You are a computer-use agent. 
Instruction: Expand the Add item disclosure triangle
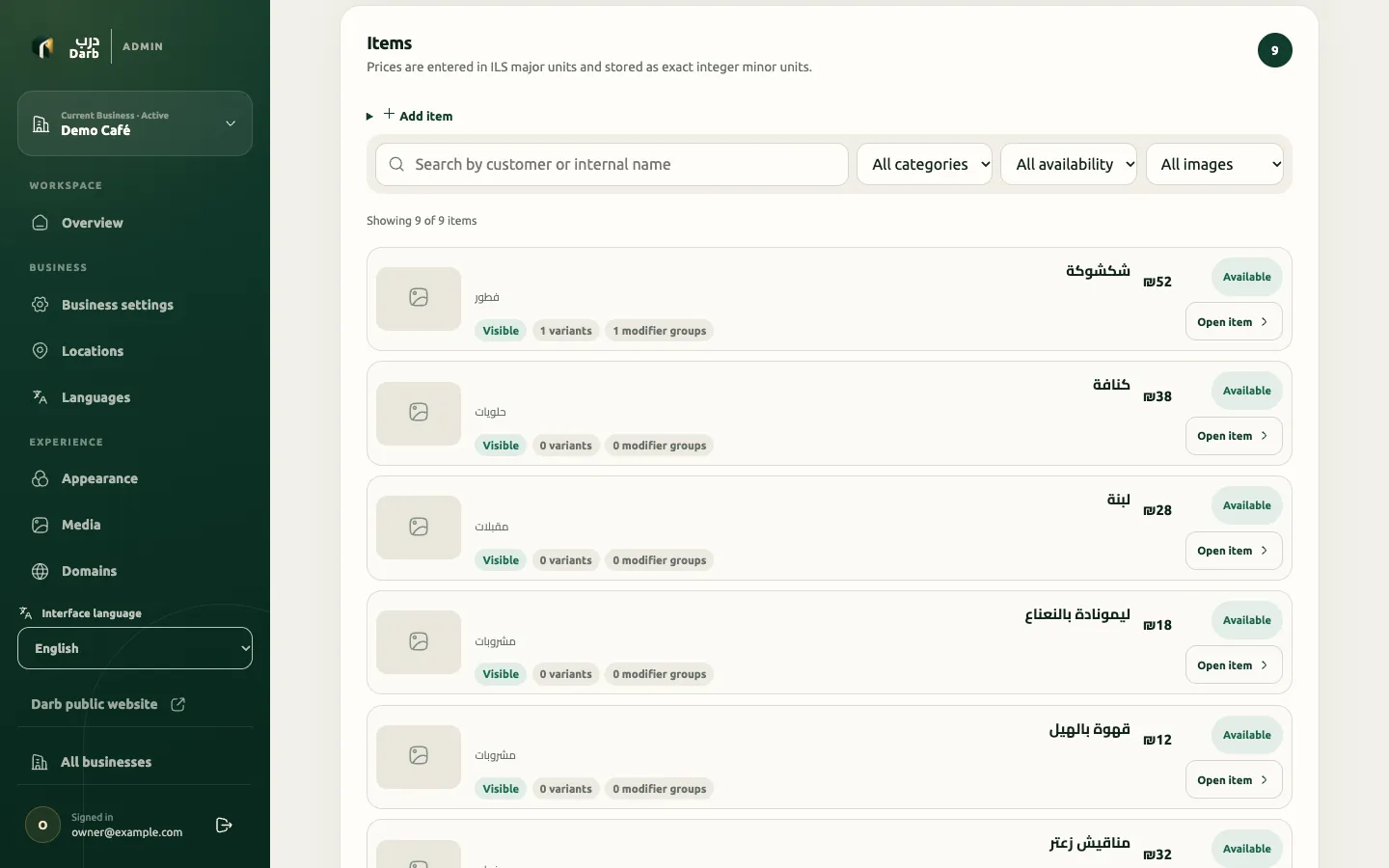(369, 117)
